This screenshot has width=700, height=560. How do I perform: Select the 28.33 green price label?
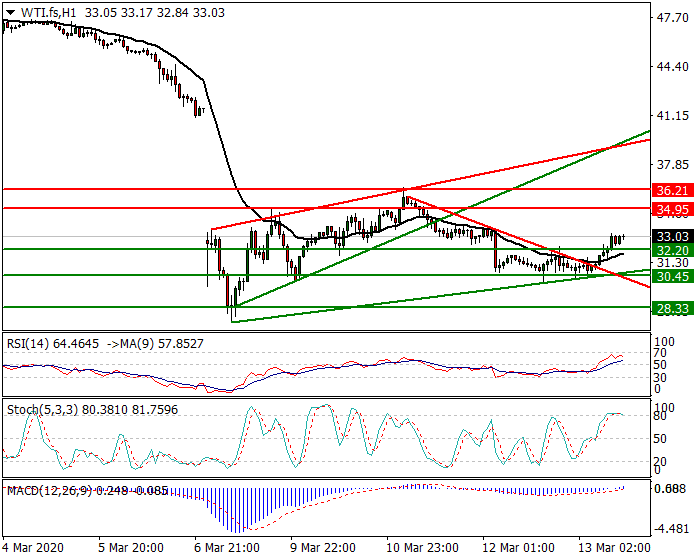[x=673, y=308]
